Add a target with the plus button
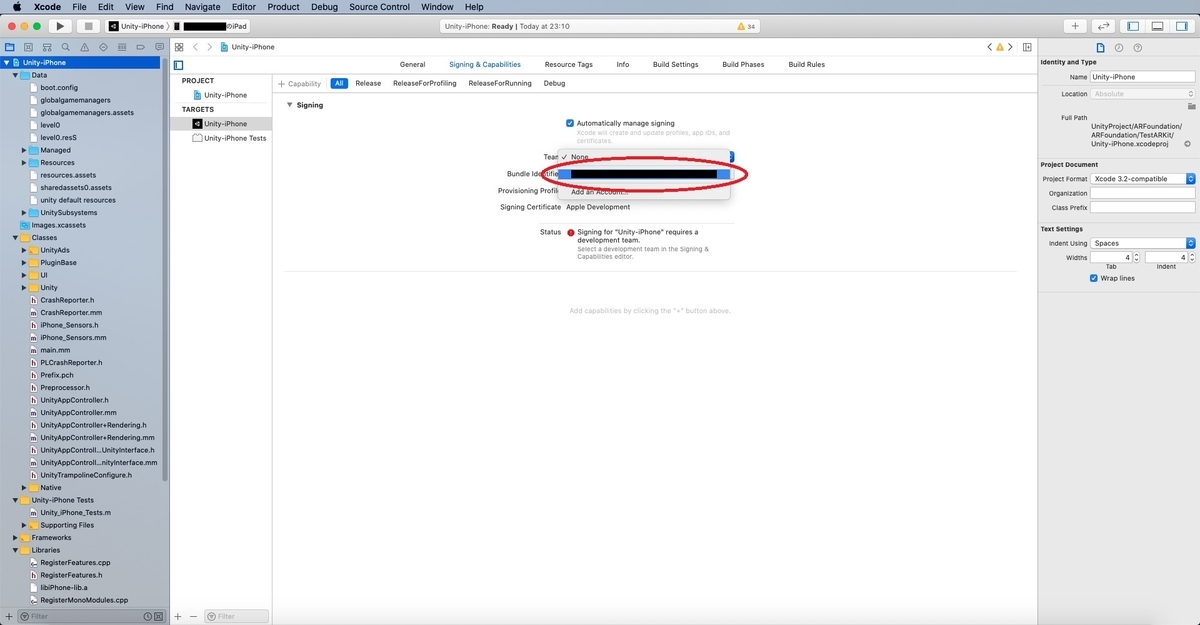This screenshot has height=625, width=1200. click(178, 616)
